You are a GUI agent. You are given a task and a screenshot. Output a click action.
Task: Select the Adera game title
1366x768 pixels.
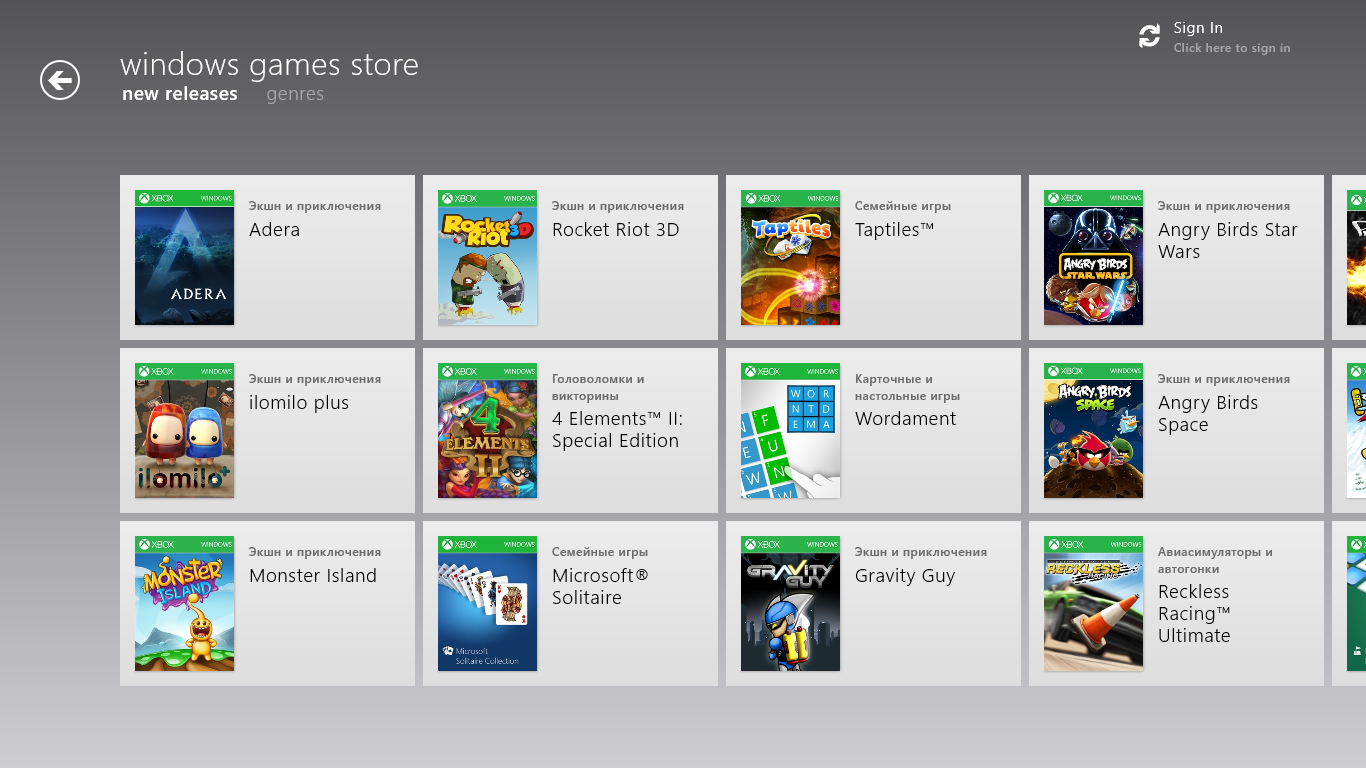click(275, 230)
